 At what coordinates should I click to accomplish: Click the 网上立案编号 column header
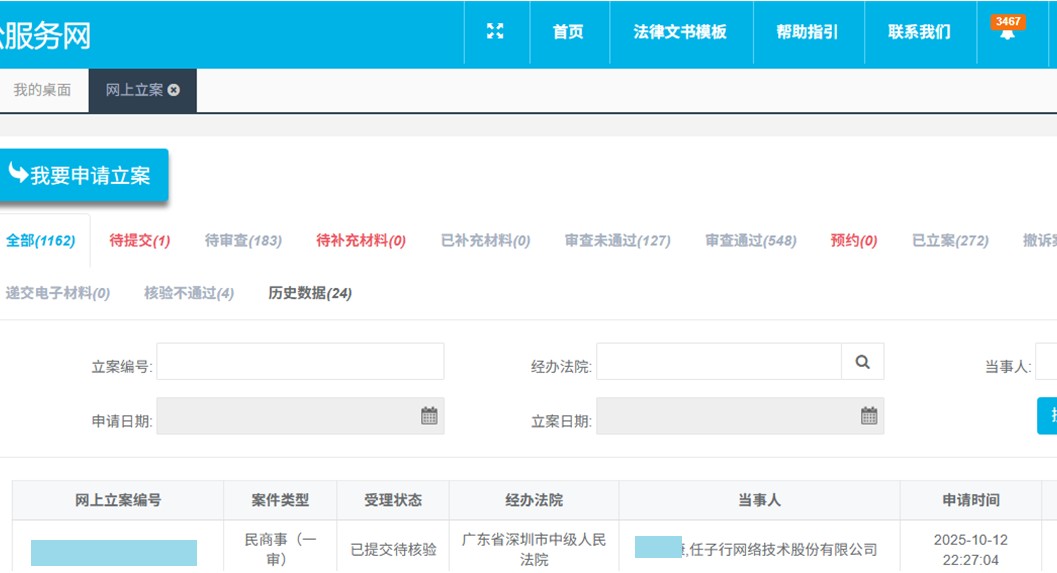pos(118,500)
